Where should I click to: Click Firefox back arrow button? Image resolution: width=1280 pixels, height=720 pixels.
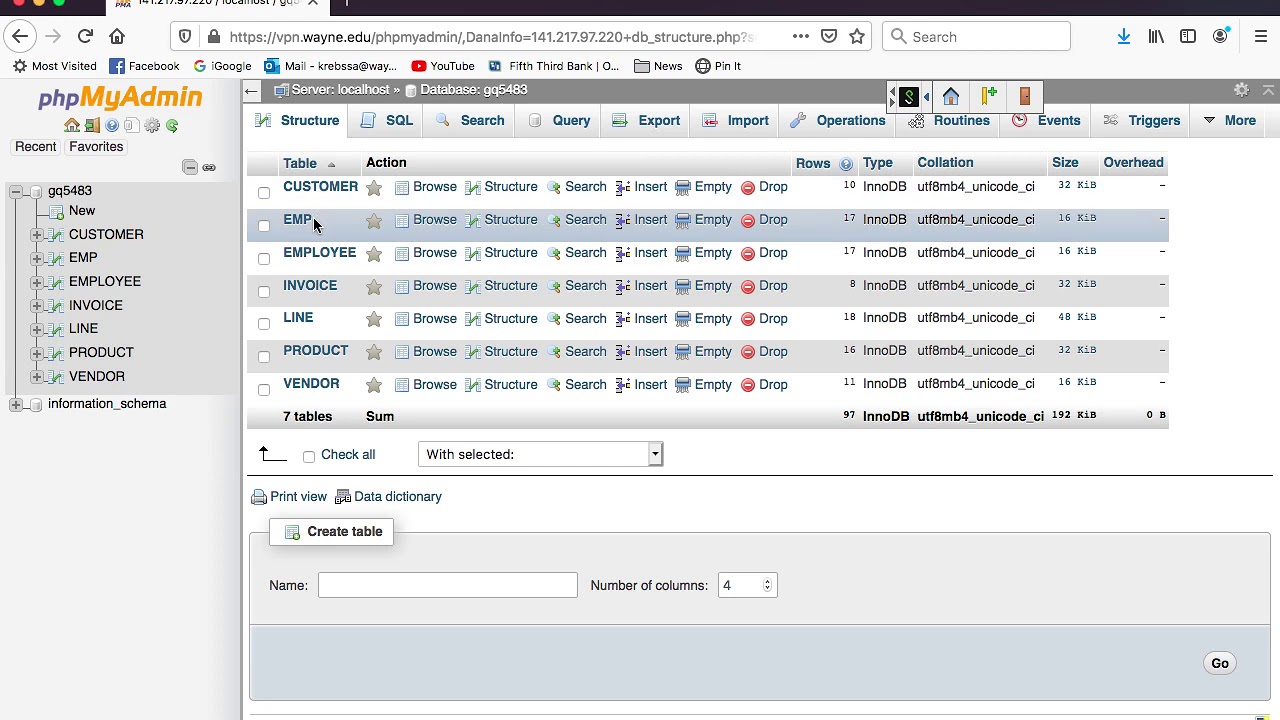click(x=20, y=37)
